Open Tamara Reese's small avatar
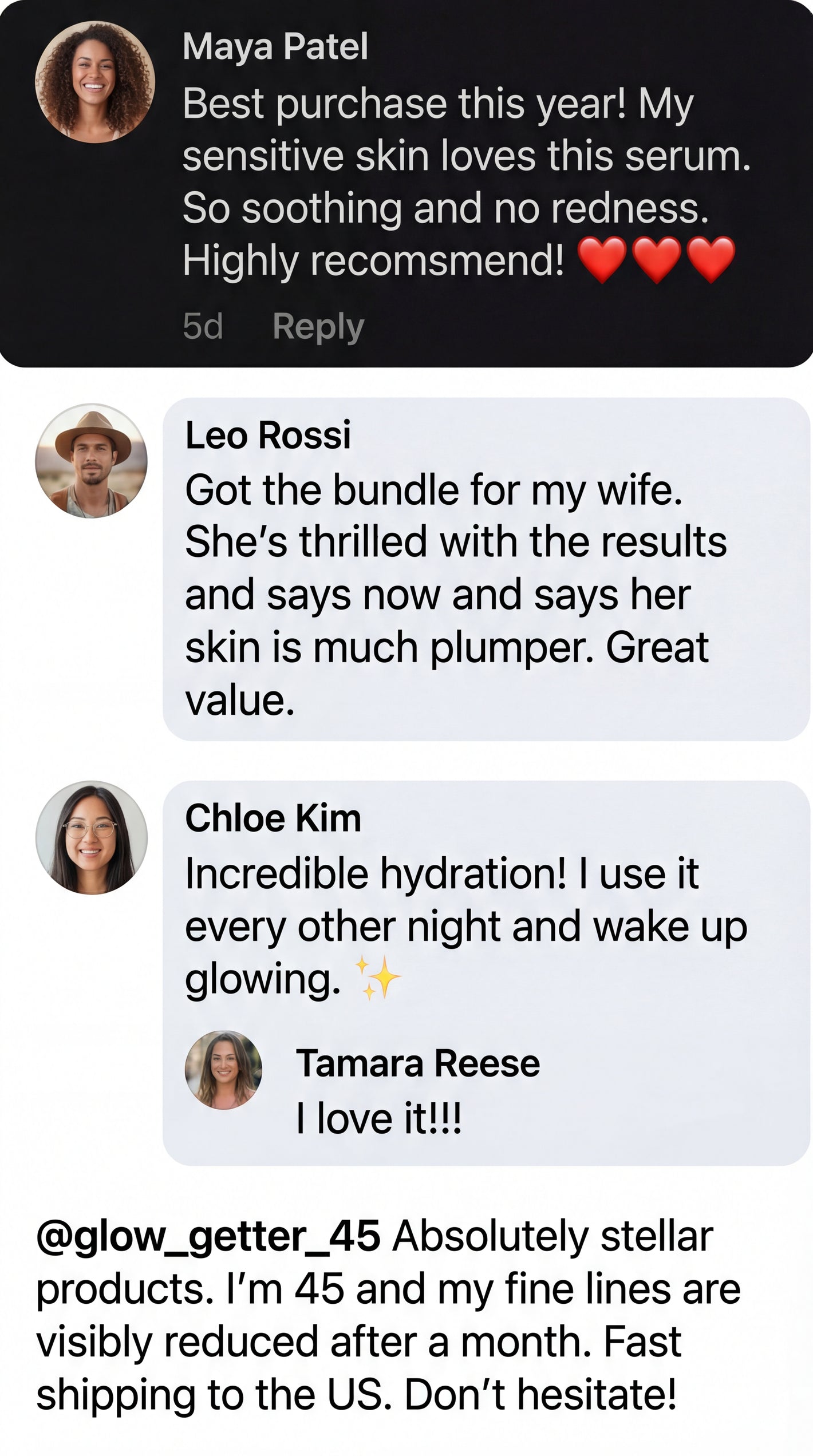Viewport: 813px width, 1456px height. (x=223, y=1070)
